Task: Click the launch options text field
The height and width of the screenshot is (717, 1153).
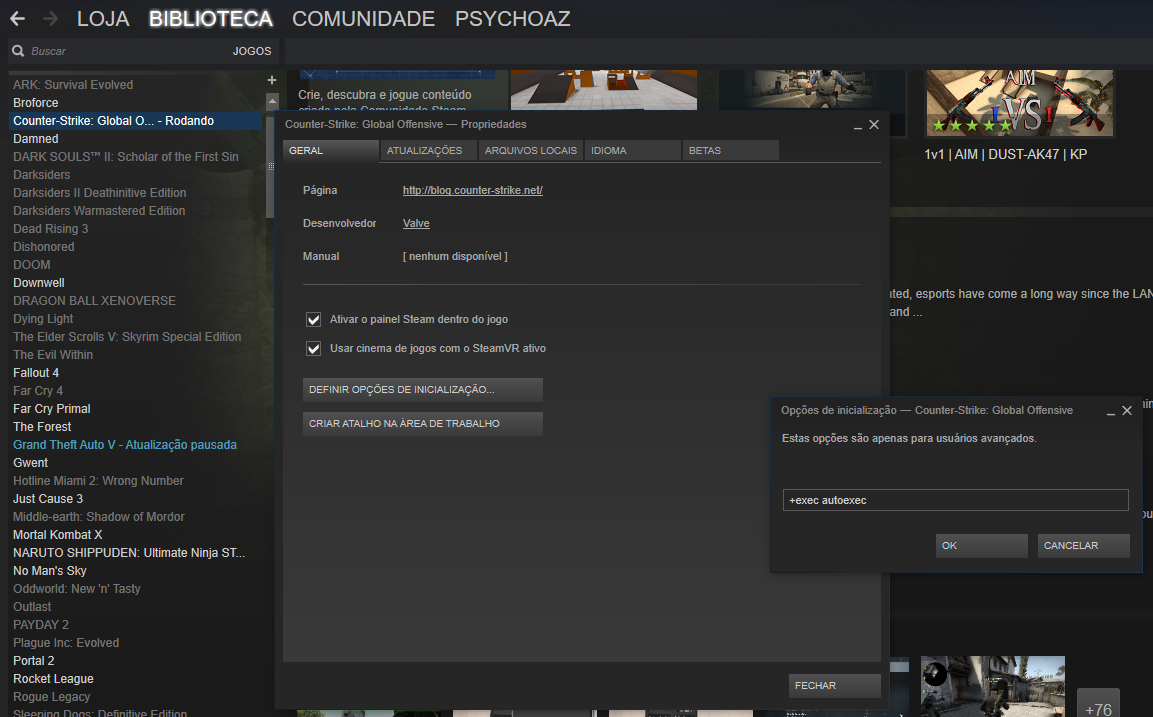Action: pos(956,500)
